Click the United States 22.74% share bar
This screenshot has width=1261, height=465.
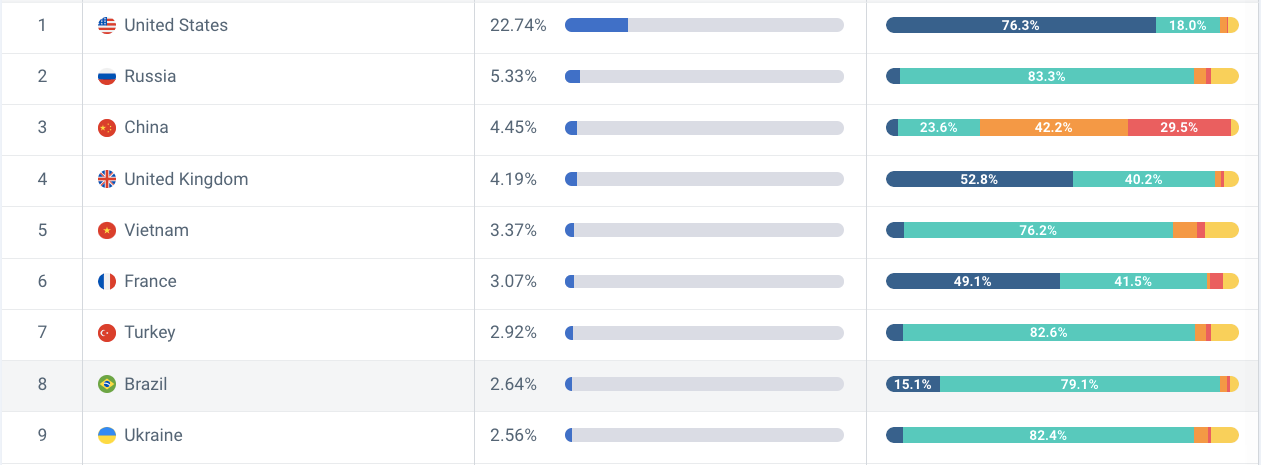point(704,25)
